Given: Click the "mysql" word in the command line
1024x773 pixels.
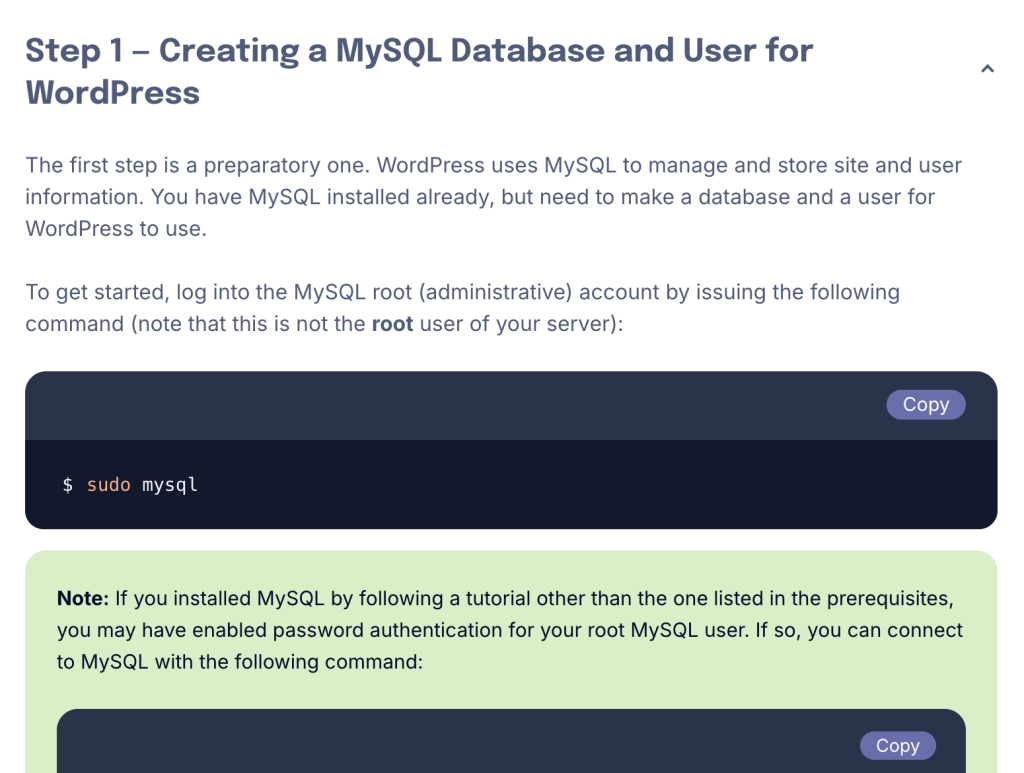Looking at the screenshot, I should [x=170, y=485].
